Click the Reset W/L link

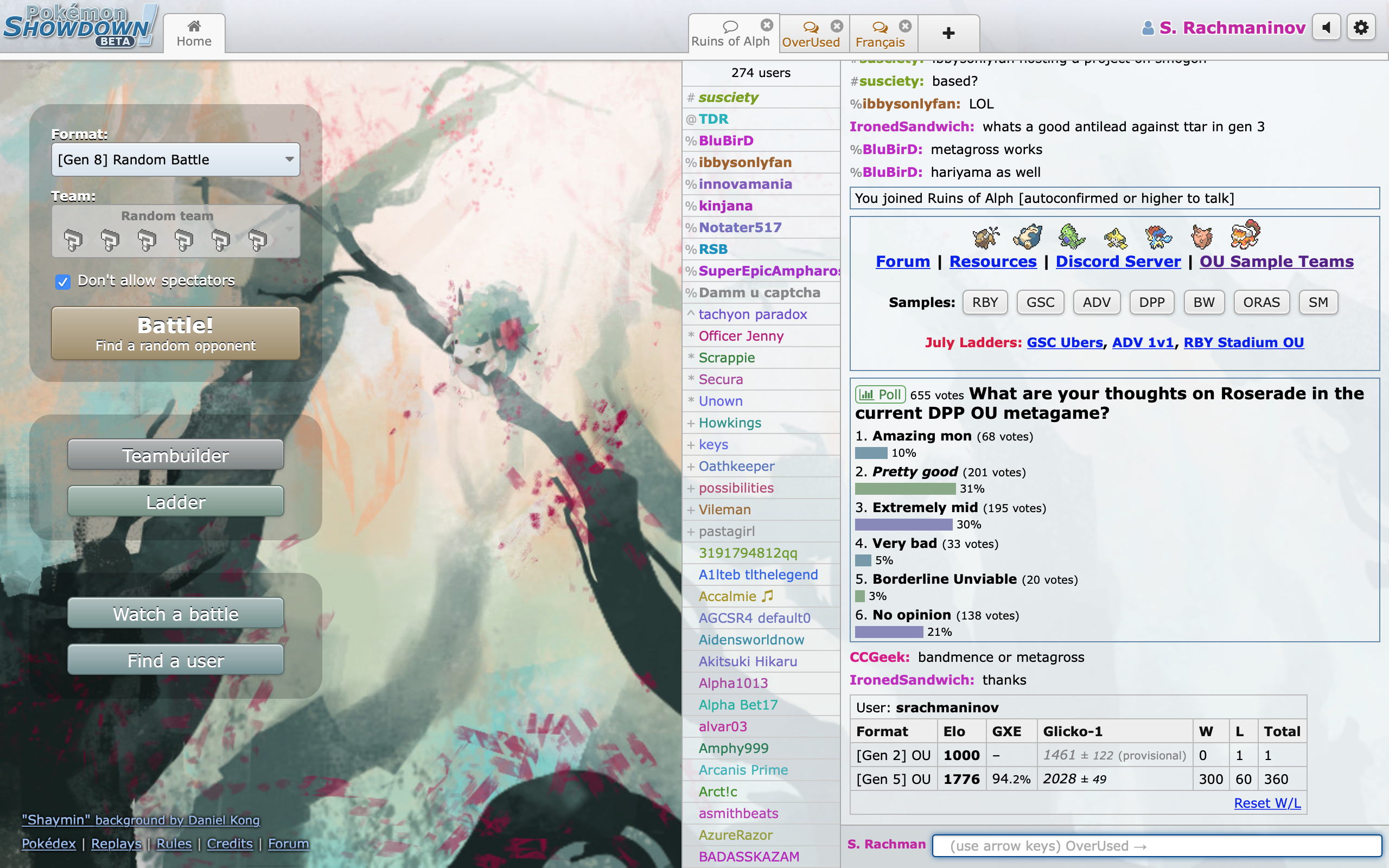click(1267, 803)
